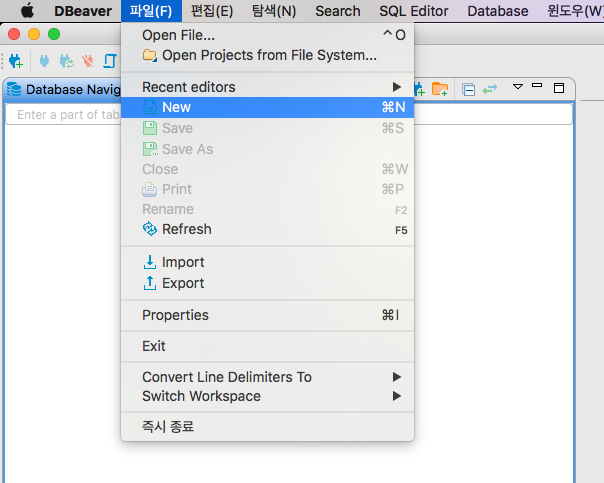Click the Connect plug icon in toolbar
This screenshot has width=604, height=483.
[x=44, y=61]
